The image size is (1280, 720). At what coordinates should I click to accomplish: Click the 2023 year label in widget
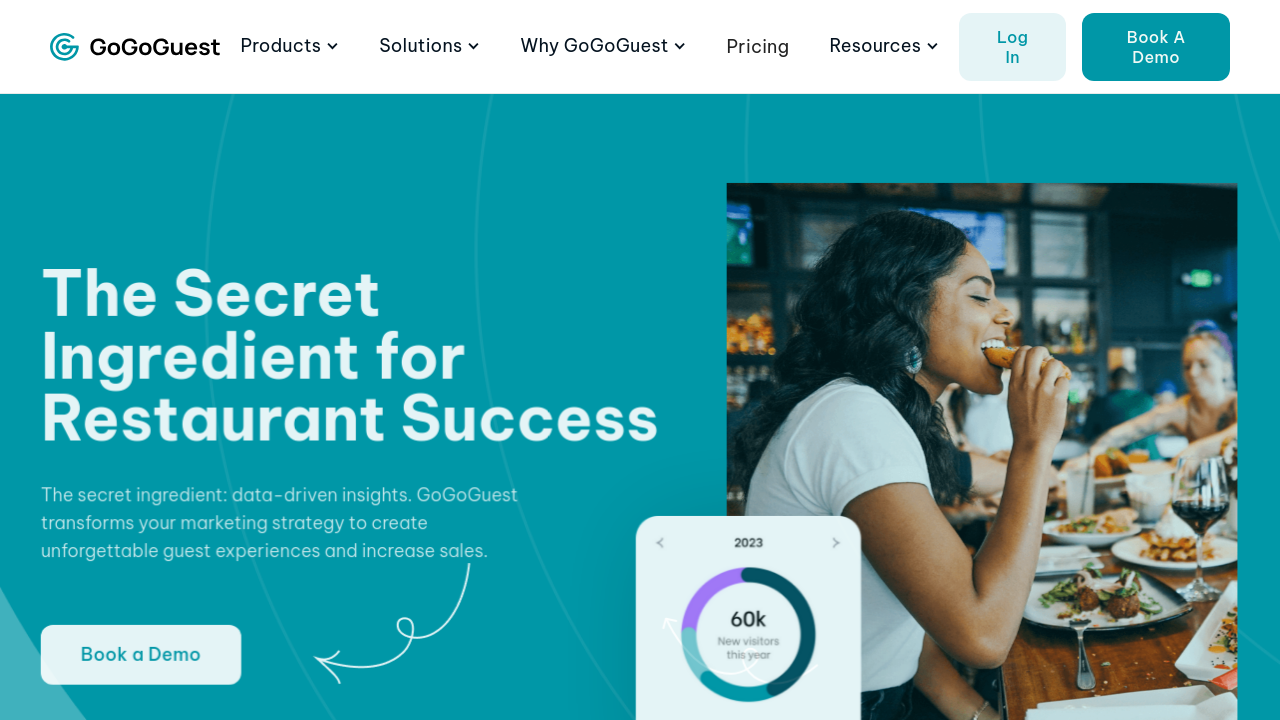pyautogui.click(x=748, y=543)
